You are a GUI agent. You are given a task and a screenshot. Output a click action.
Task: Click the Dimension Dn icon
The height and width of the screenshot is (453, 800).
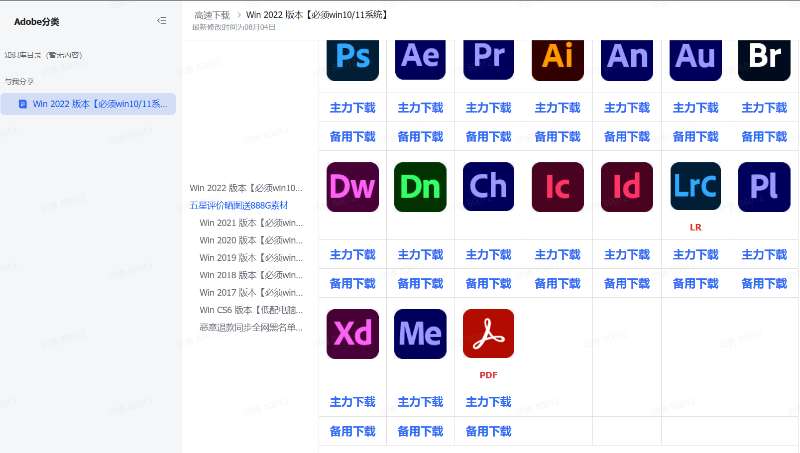coord(420,187)
